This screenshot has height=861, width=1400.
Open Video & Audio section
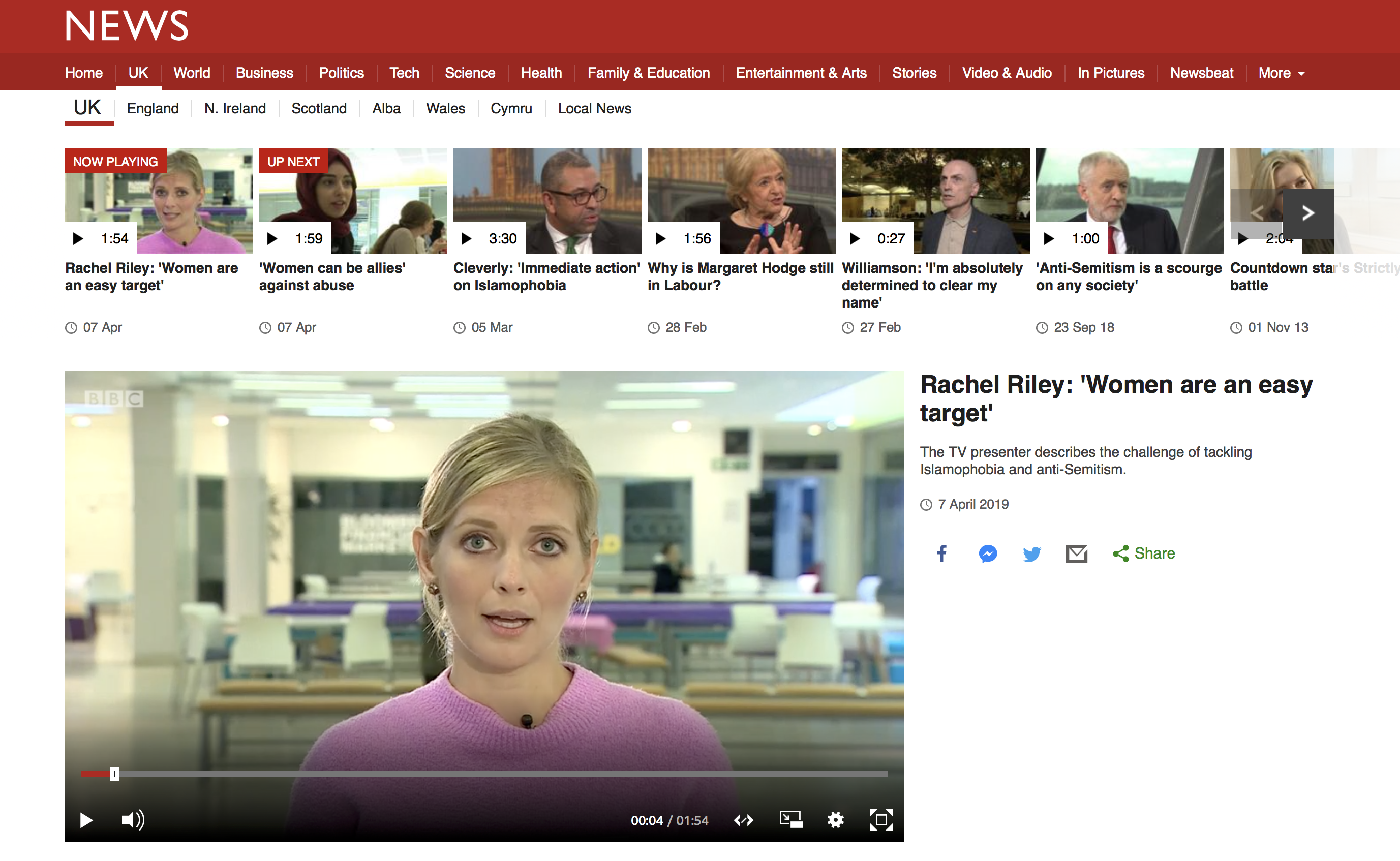pos(1007,73)
